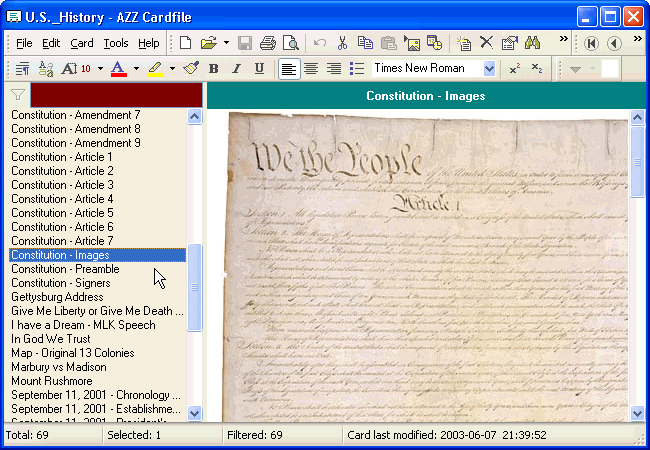Insert picture icon in toolbar
This screenshot has height=450, width=650.
point(412,43)
